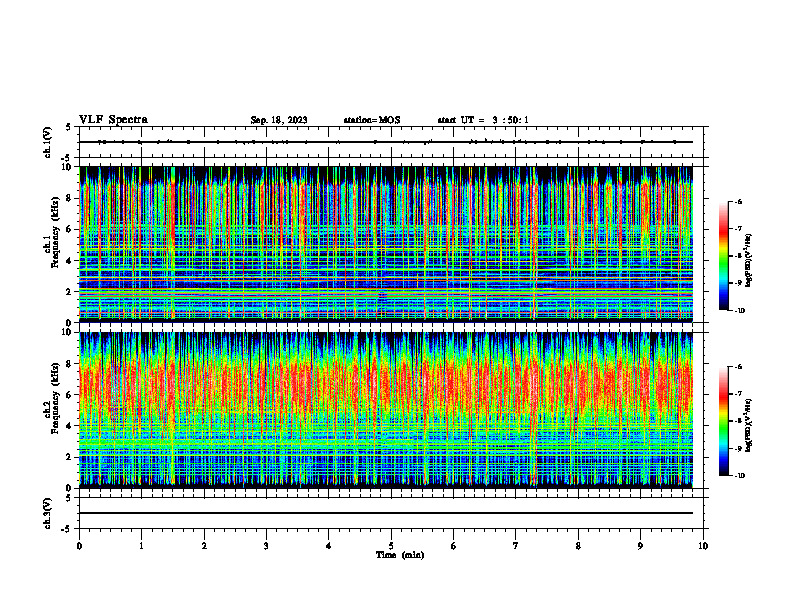Click the "-5" tick on ch.1(V) axis
The width and height of the screenshot is (792, 612).
click(67, 158)
